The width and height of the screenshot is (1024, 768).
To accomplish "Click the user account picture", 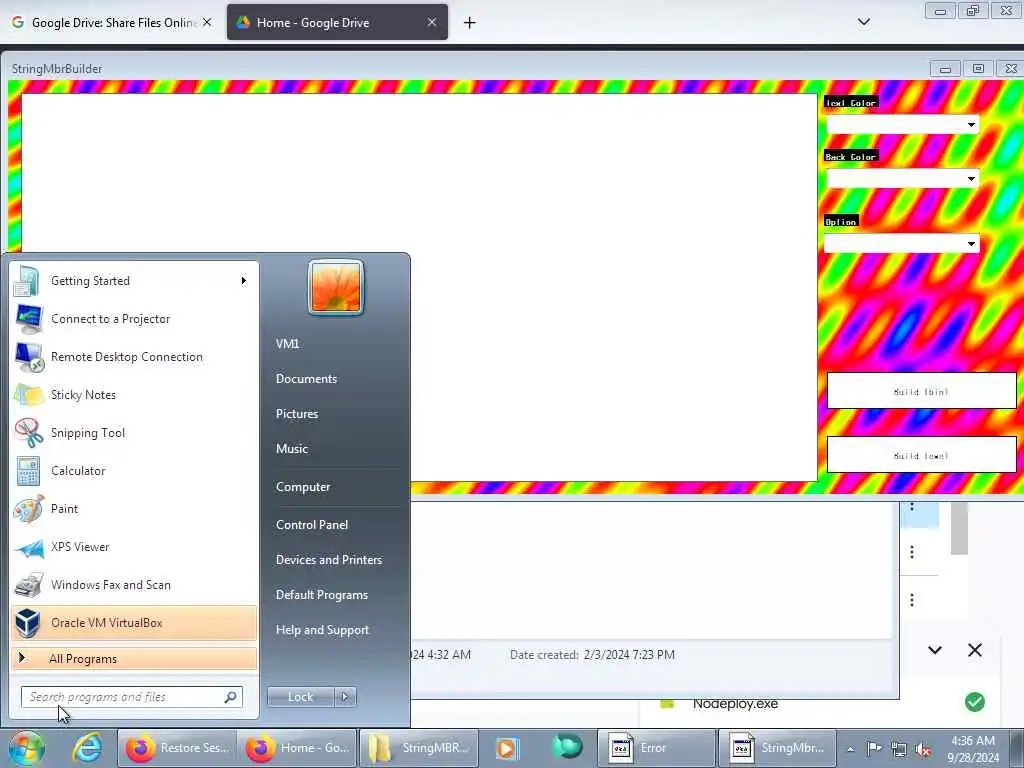I will (x=336, y=287).
